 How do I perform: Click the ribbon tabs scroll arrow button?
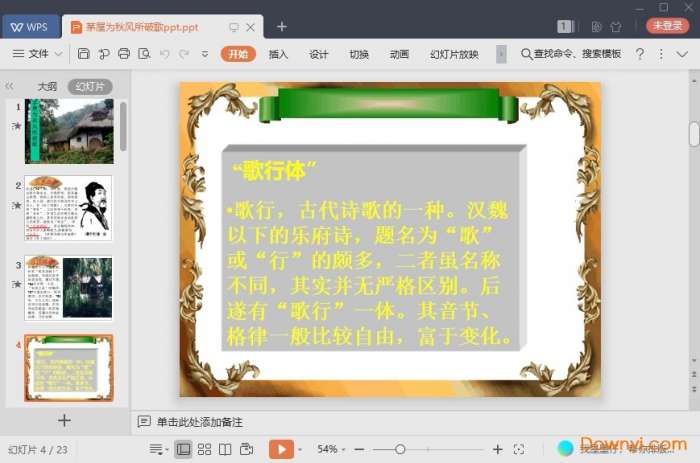501,54
